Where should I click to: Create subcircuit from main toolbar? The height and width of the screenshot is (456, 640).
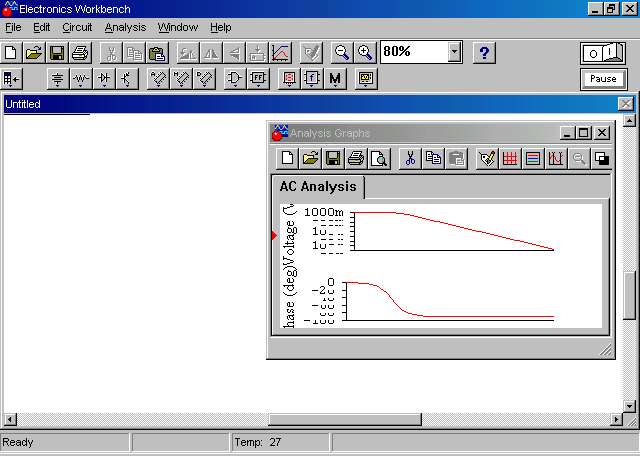click(257, 53)
